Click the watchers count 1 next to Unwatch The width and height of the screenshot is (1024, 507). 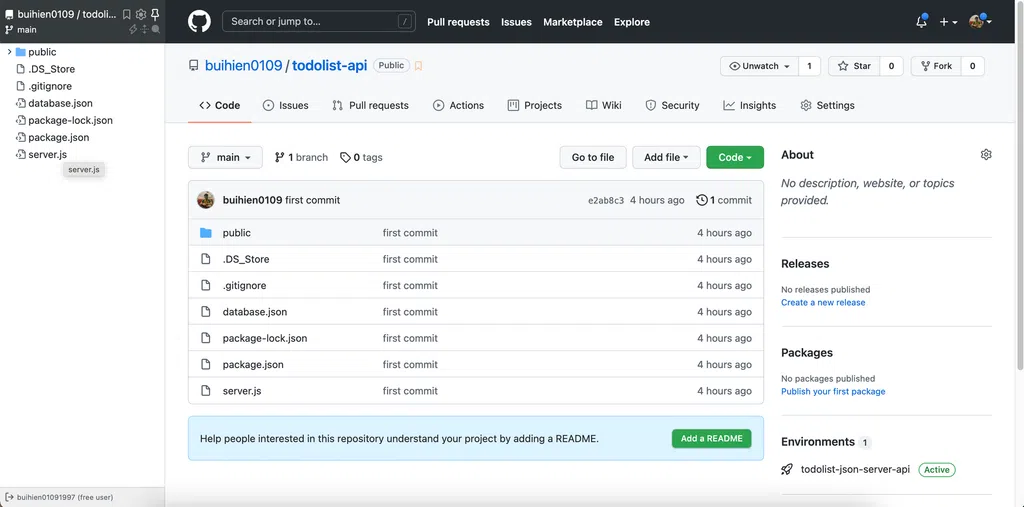(809, 66)
